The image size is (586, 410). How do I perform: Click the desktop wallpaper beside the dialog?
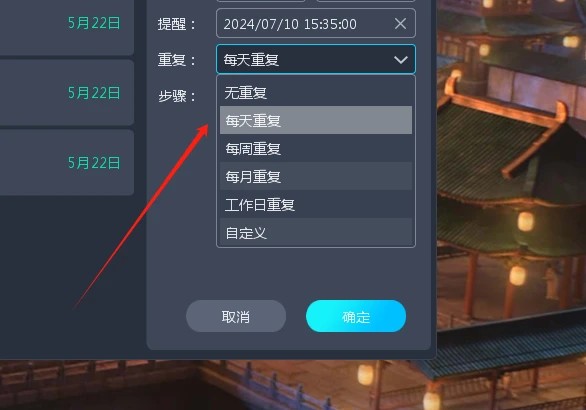[512, 187]
